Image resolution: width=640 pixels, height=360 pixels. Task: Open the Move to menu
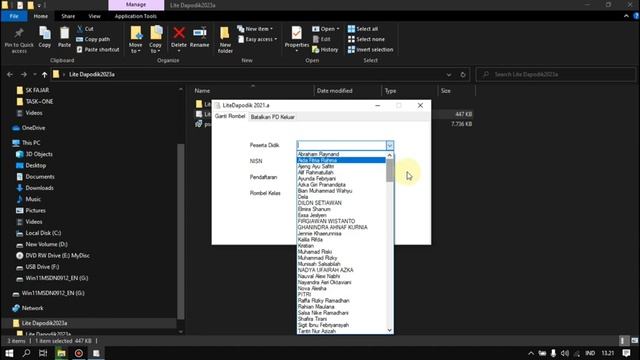pos(136,40)
